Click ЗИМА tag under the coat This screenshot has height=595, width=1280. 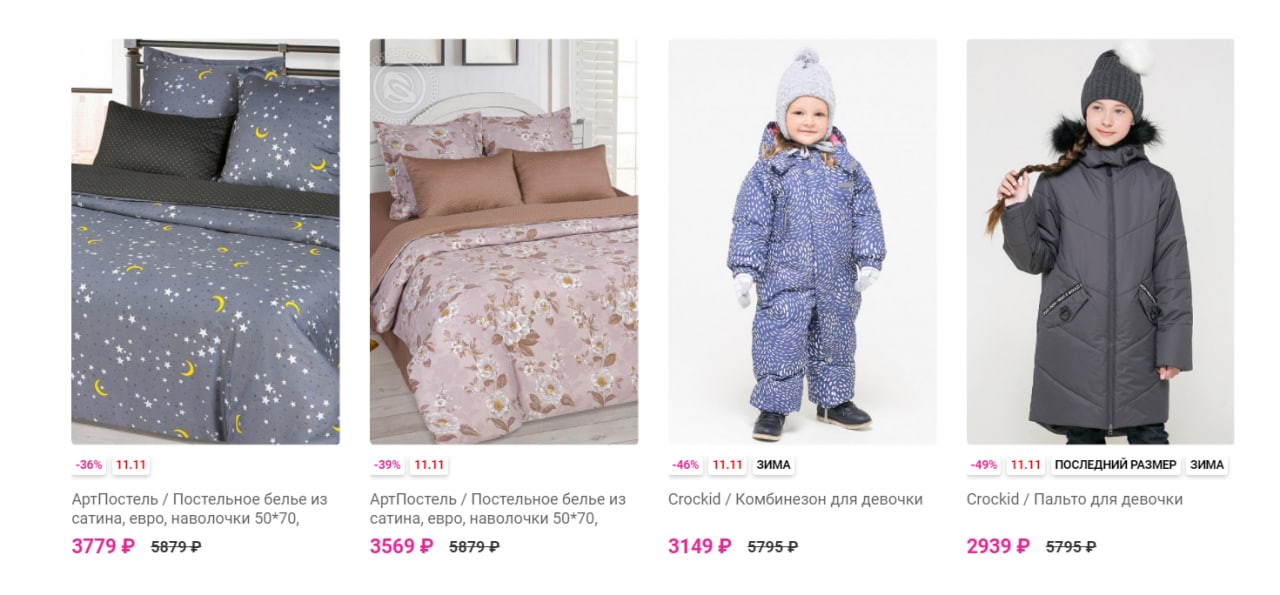click(x=1208, y=465)
